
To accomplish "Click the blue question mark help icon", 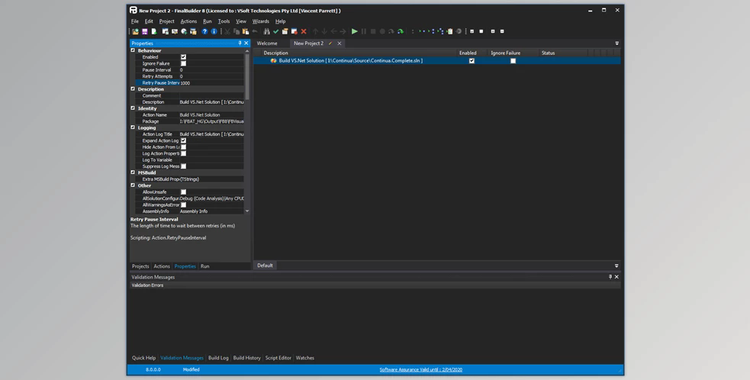I will pos(205,32).
